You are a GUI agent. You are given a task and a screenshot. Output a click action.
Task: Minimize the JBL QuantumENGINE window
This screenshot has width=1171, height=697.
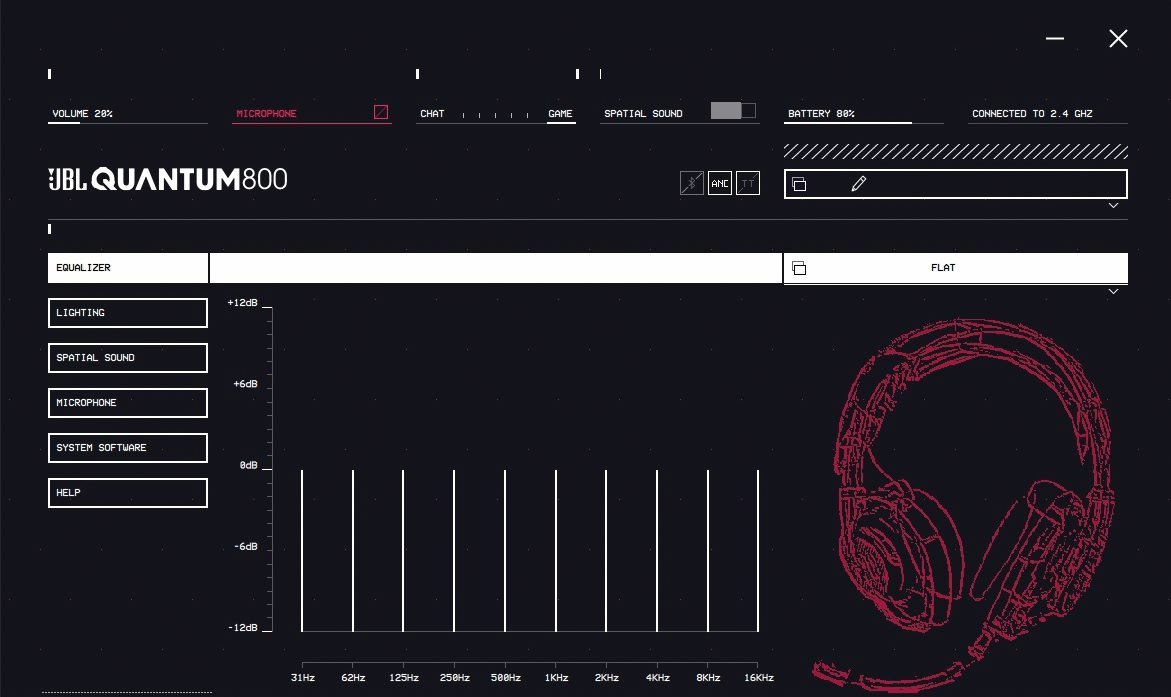click(x=1054, y=38)
